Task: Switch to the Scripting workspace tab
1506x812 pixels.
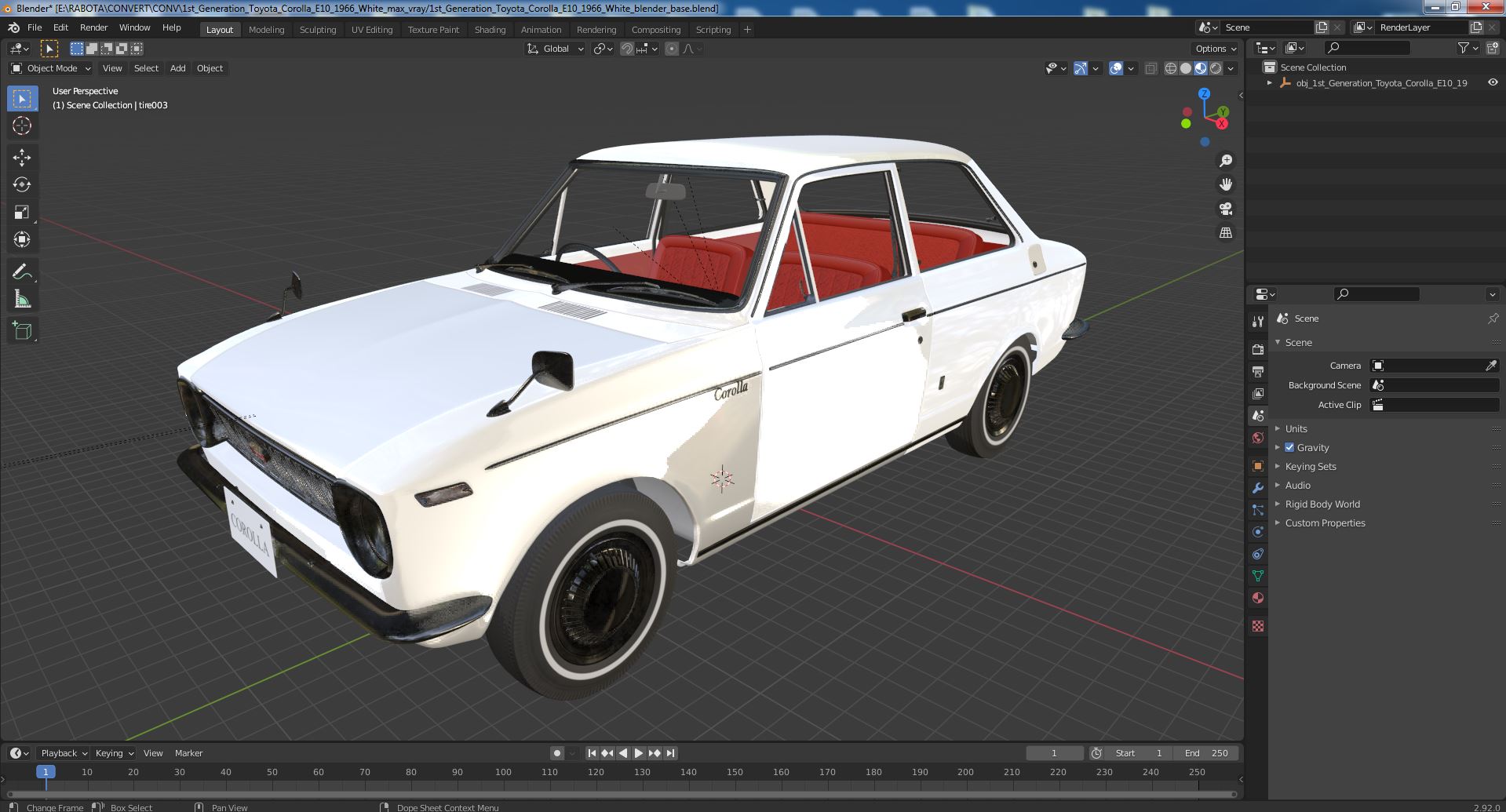Action: coord(713,30)
